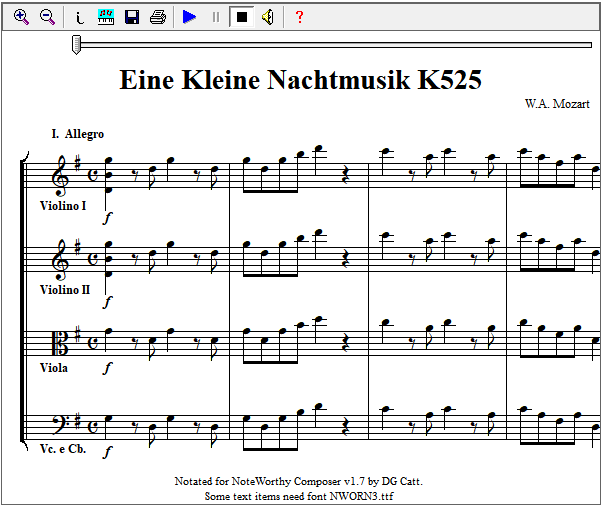
Task: Click the playback position slider thumb
Action: [76, 45]
